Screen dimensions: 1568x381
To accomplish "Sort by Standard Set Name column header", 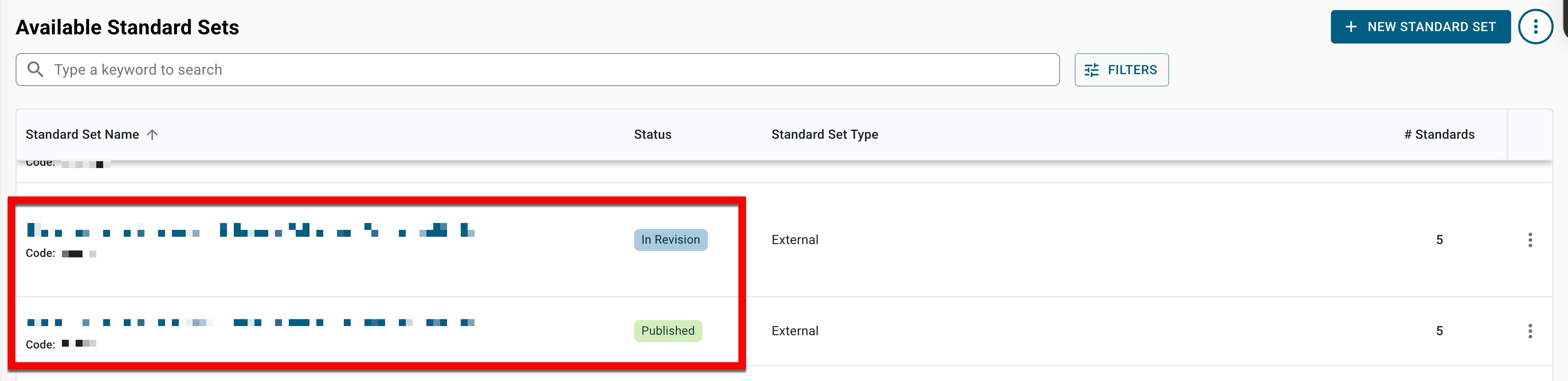I will (x=82, y=134).
